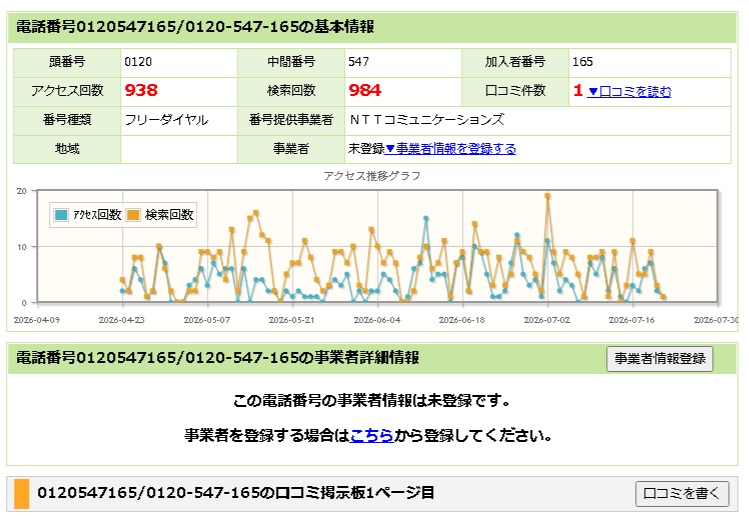
Task: Click the フリーダイヤル cell
Action: click(x=179, y=120)
